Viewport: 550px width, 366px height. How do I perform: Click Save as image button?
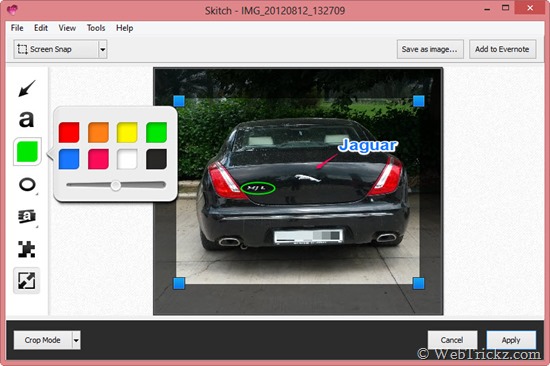click(430, 49)
